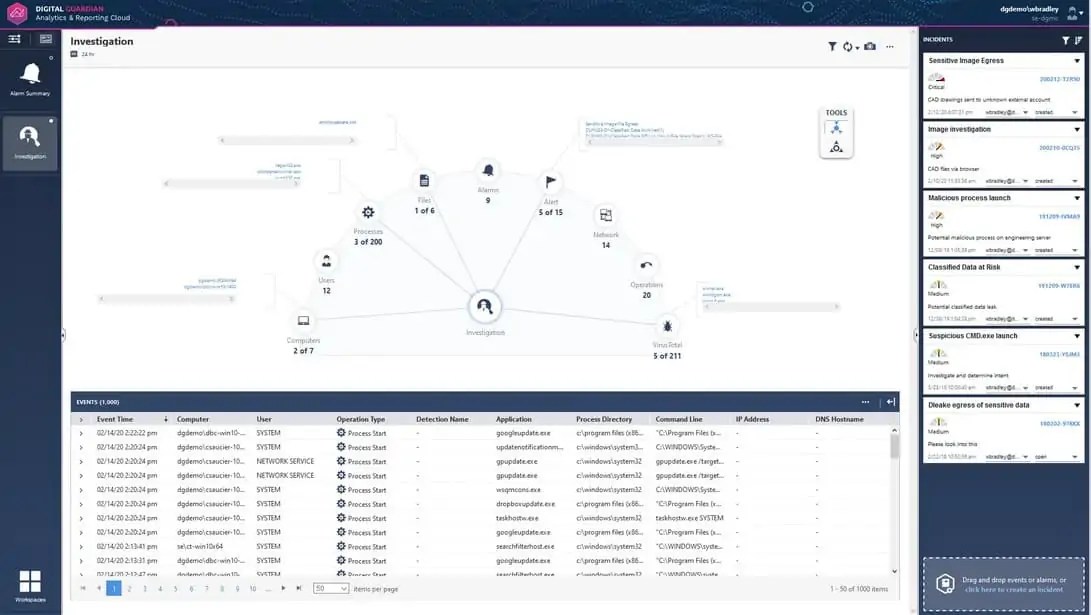Screen dimensions: 1091x615
Task: Click the hierarchy layout icon in TOOLS panel
Action: coord(836,128)
